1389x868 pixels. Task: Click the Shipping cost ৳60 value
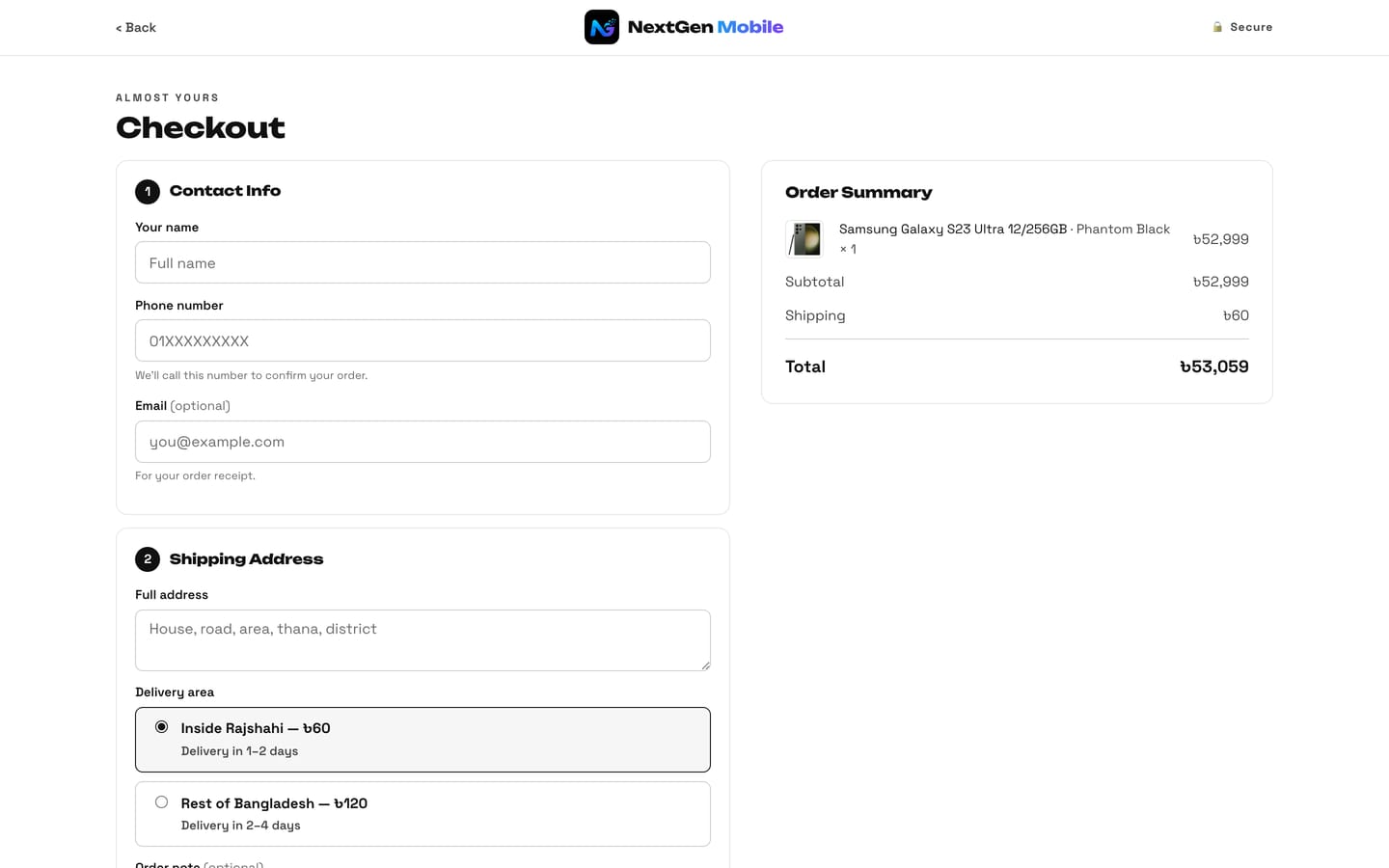click(x=1236, y=315)
